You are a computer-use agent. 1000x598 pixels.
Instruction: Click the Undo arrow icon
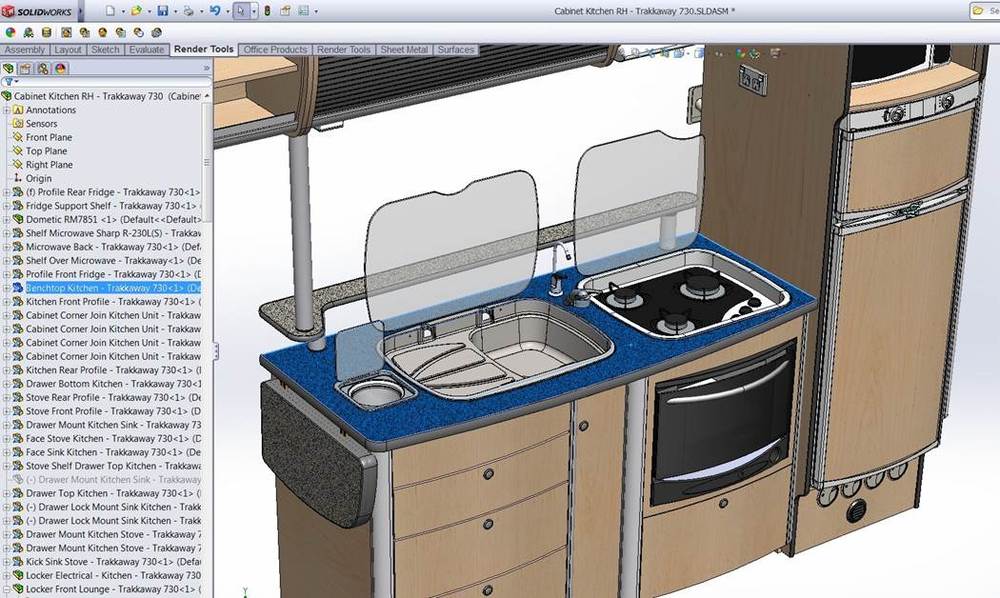pos(215,11)
